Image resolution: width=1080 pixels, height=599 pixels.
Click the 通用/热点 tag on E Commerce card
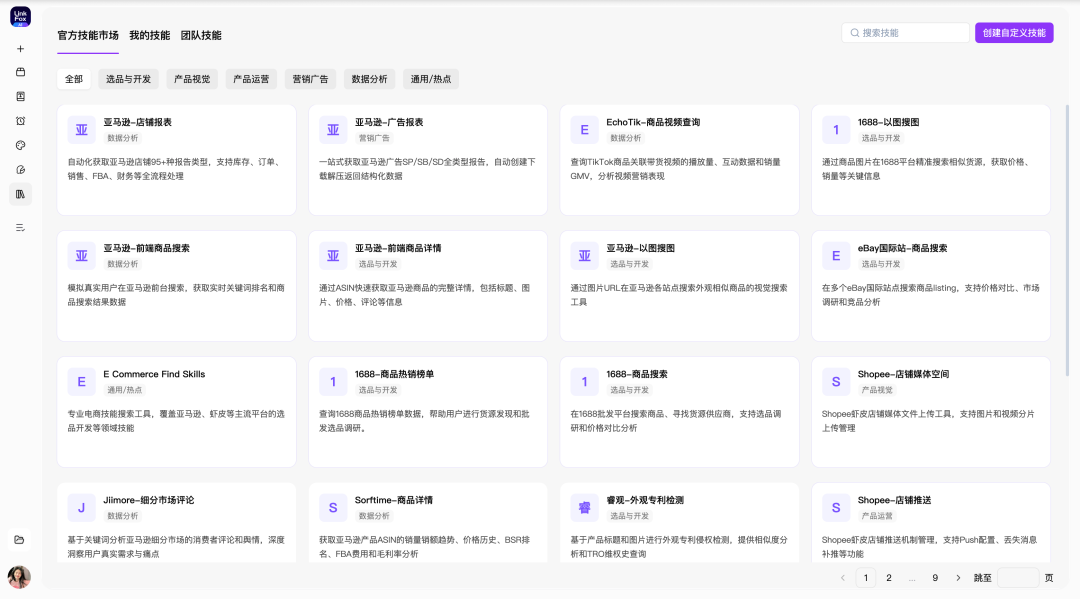click(125, 390)
